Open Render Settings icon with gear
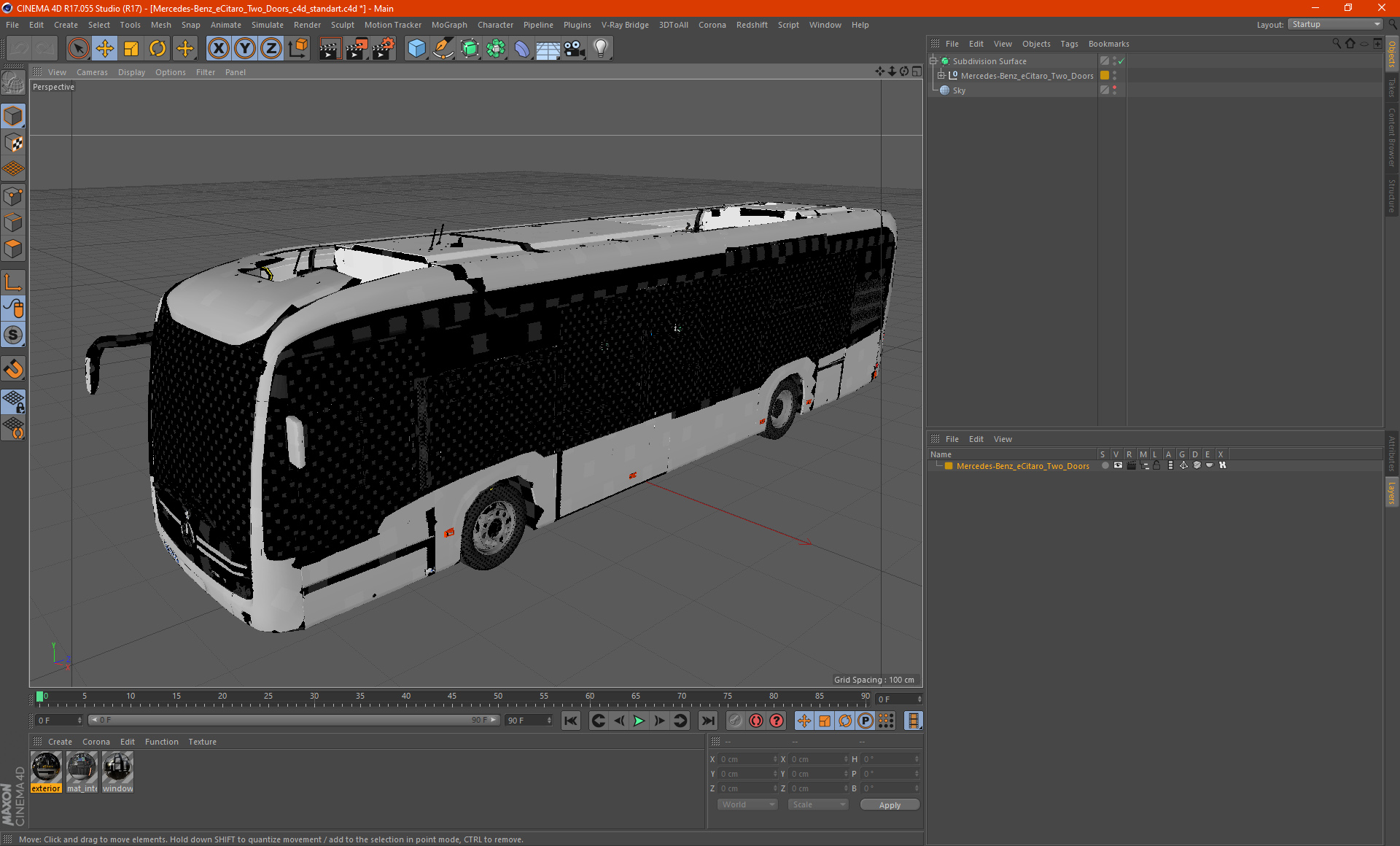The width and height of the screenshot is (1400, 846). click(x=384, y=49)
